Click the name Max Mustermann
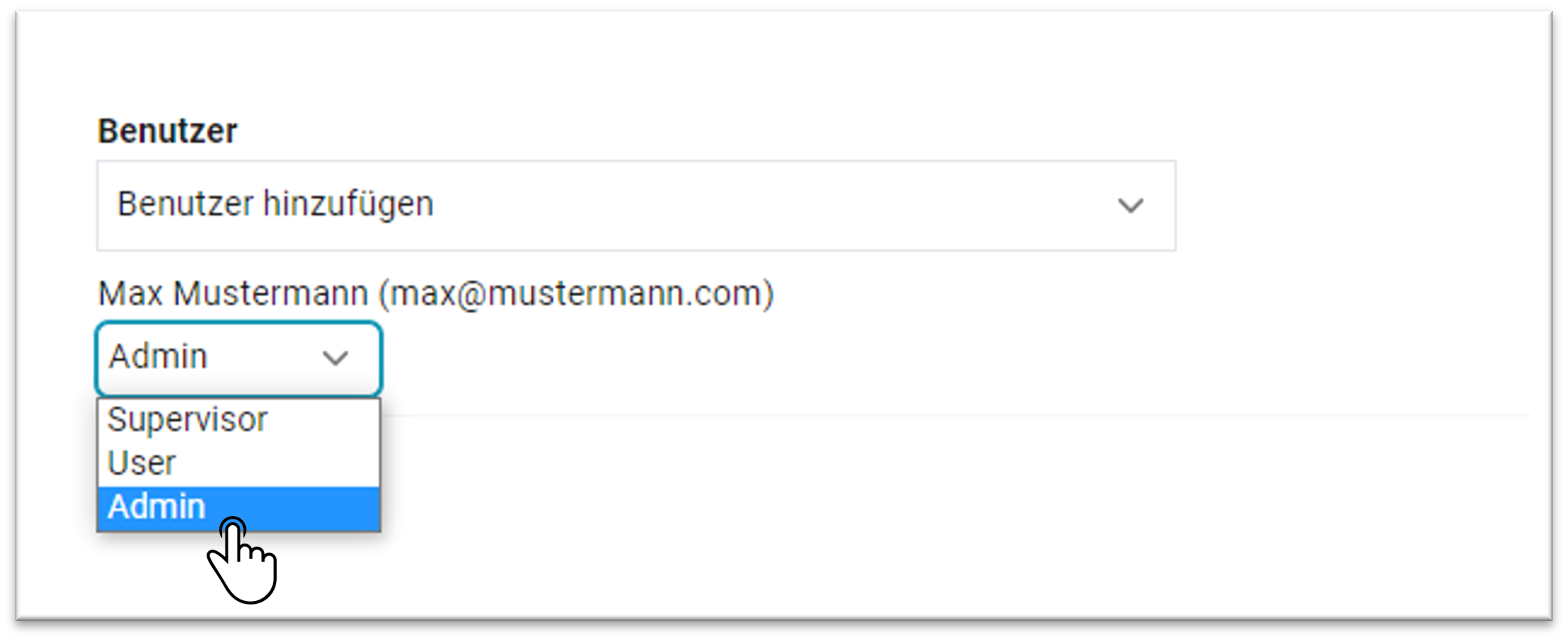Screen dimensions: 1568x641 click(x=233, y=293)
